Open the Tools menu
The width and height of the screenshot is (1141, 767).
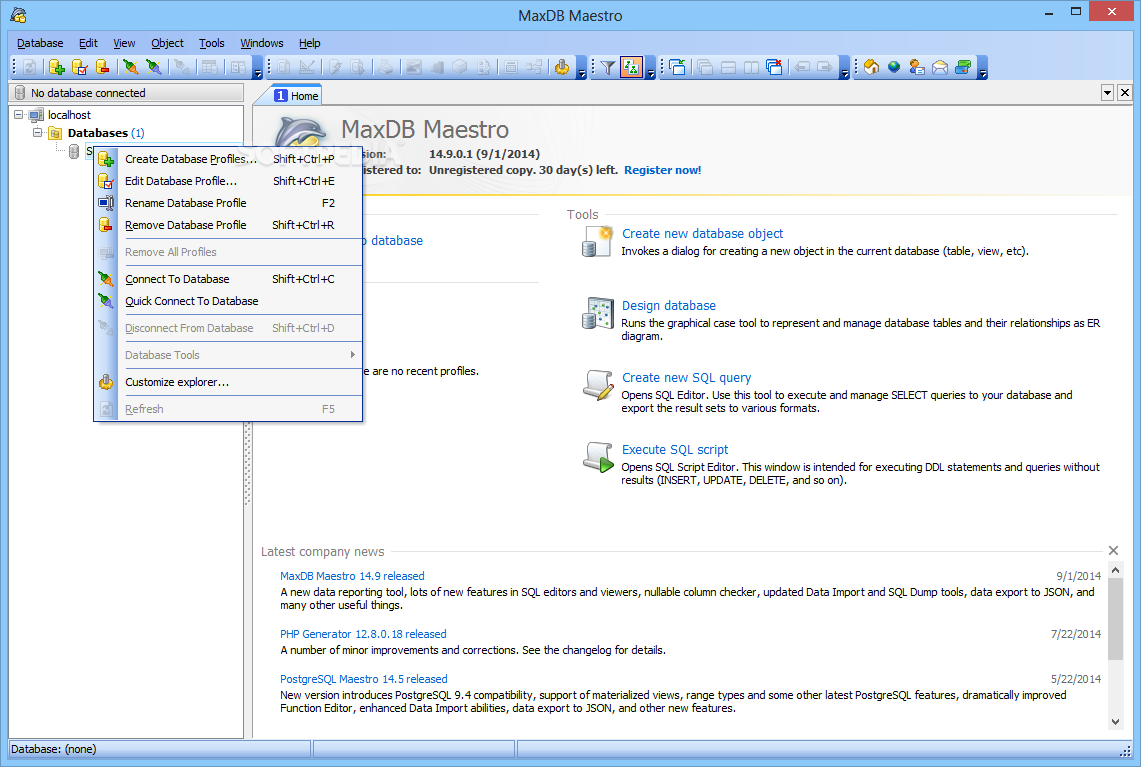[x=212, y=43]
